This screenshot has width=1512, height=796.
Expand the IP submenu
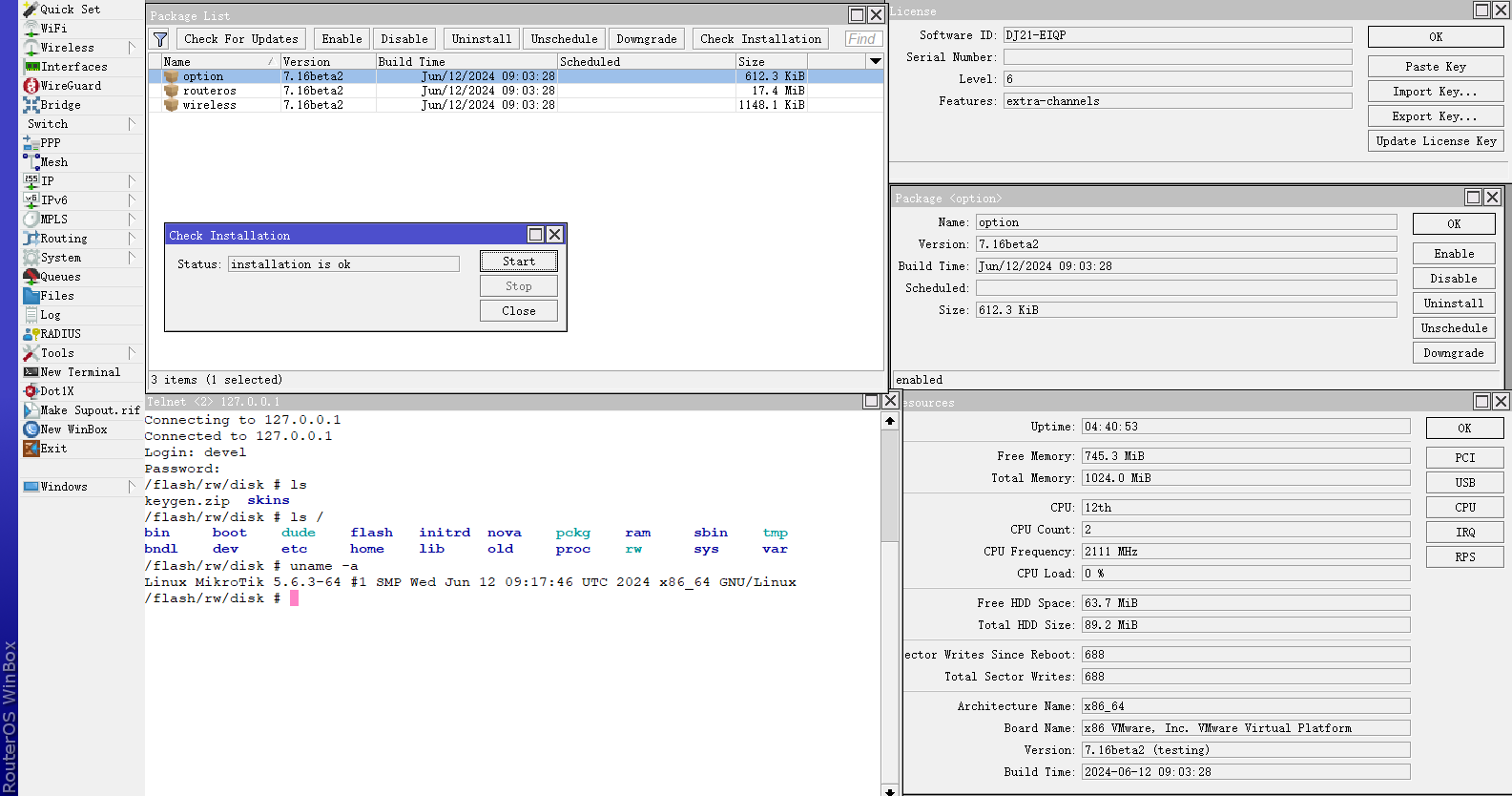132,181
